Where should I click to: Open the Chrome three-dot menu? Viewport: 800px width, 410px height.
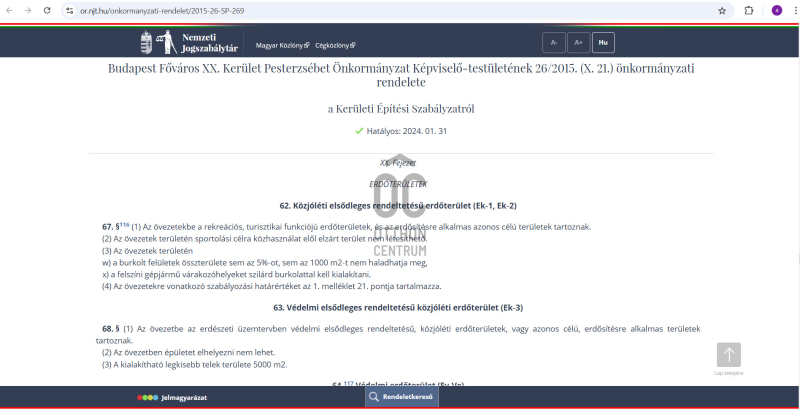(791, 11)
